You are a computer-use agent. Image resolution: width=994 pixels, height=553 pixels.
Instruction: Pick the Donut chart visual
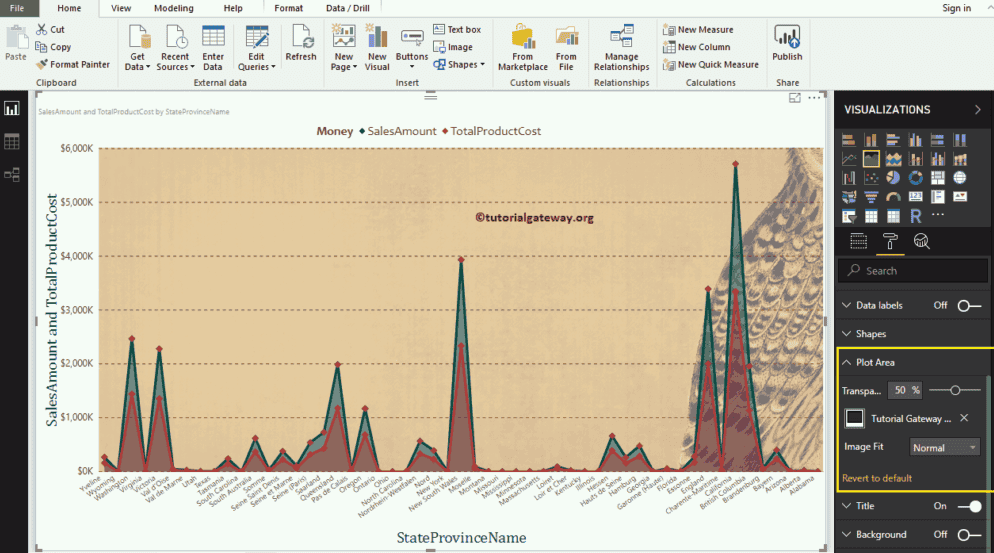pyautogui.click(x=915, y=178)
